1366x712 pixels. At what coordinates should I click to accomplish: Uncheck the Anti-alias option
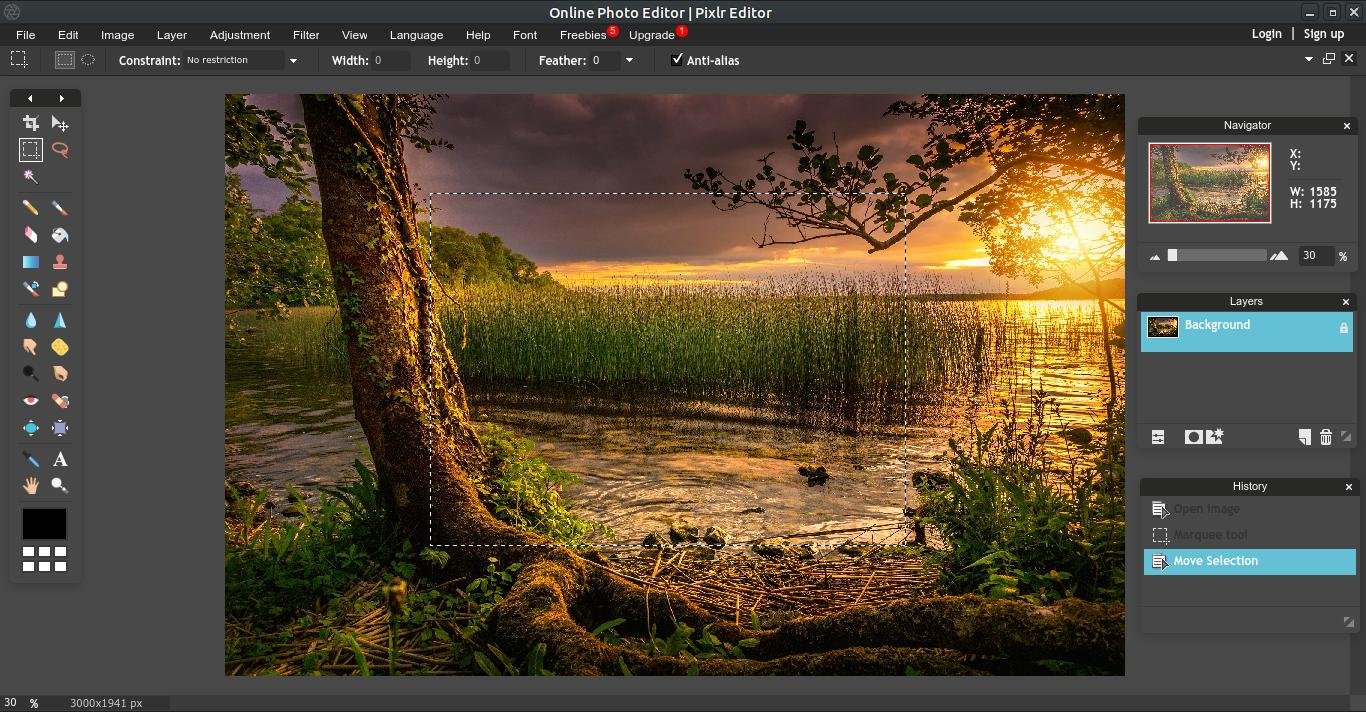click(677, 60)
